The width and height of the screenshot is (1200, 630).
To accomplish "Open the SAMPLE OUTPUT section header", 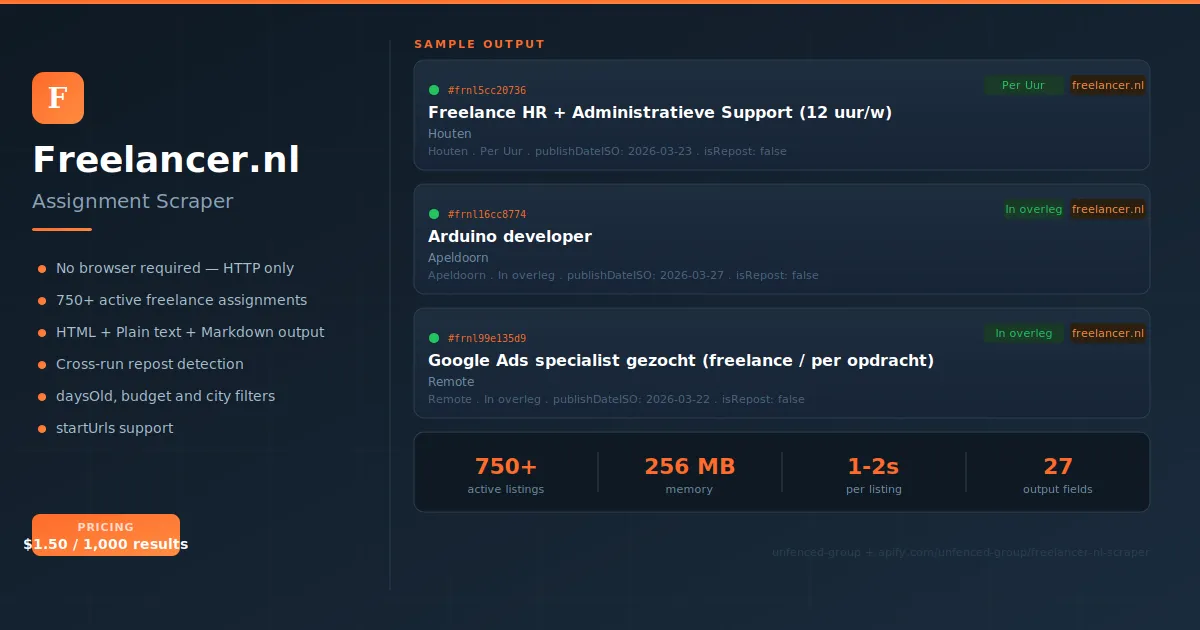I will pos(479,44).
